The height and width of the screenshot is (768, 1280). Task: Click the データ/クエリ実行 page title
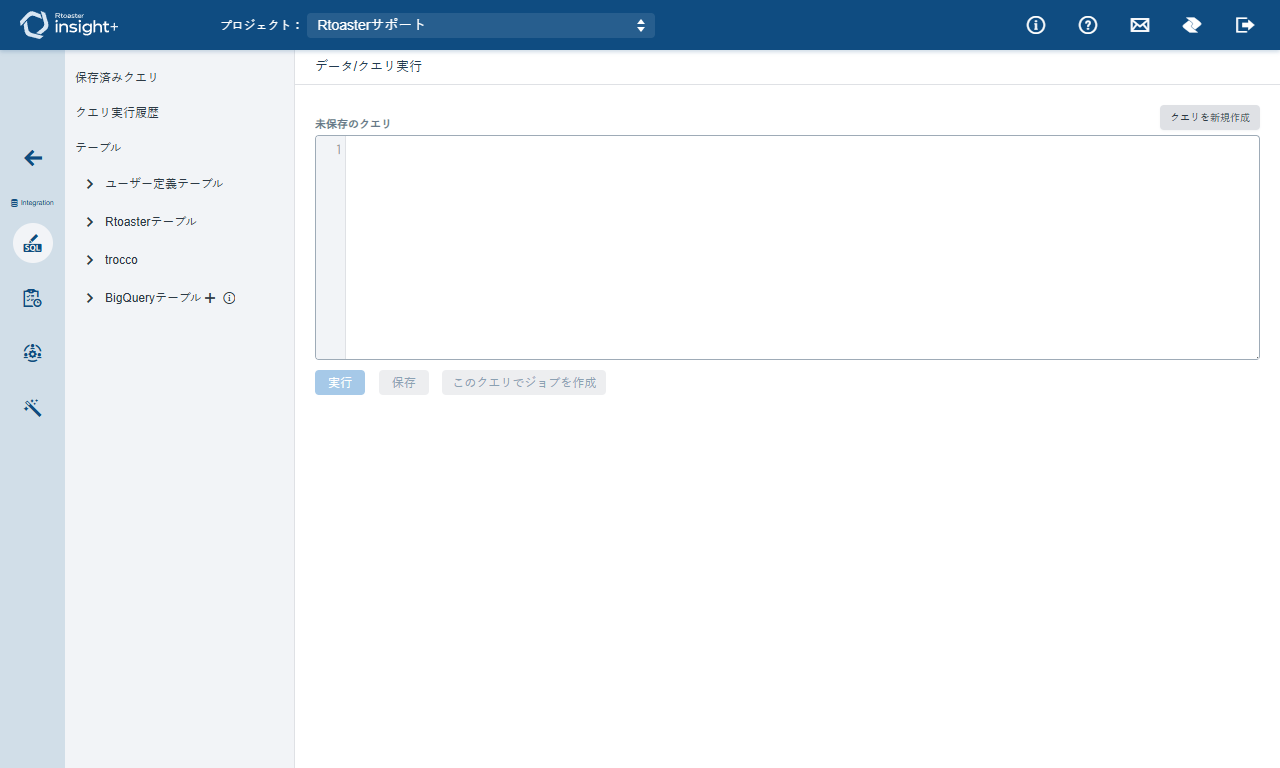[368, 66]
